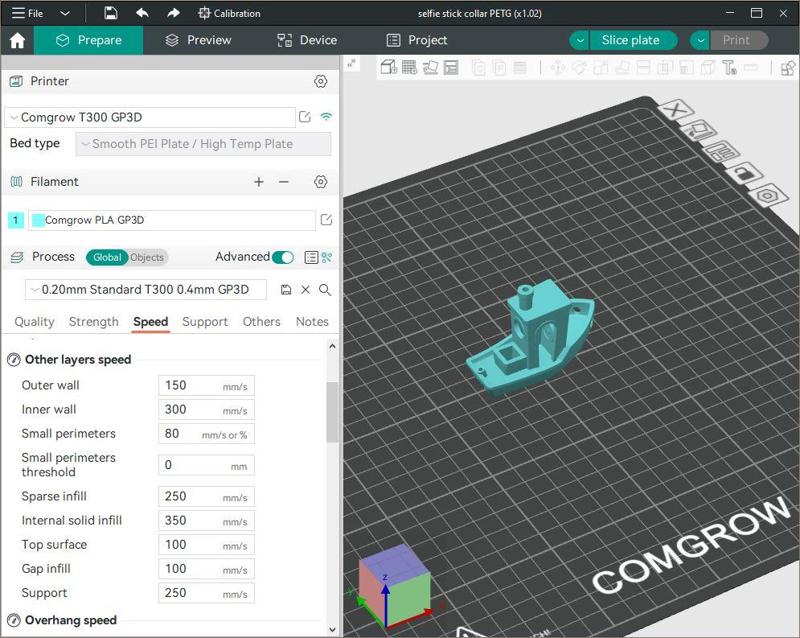800x638 pixels.
Task: Expand the Print options arrow
Action: click(701, 40)
